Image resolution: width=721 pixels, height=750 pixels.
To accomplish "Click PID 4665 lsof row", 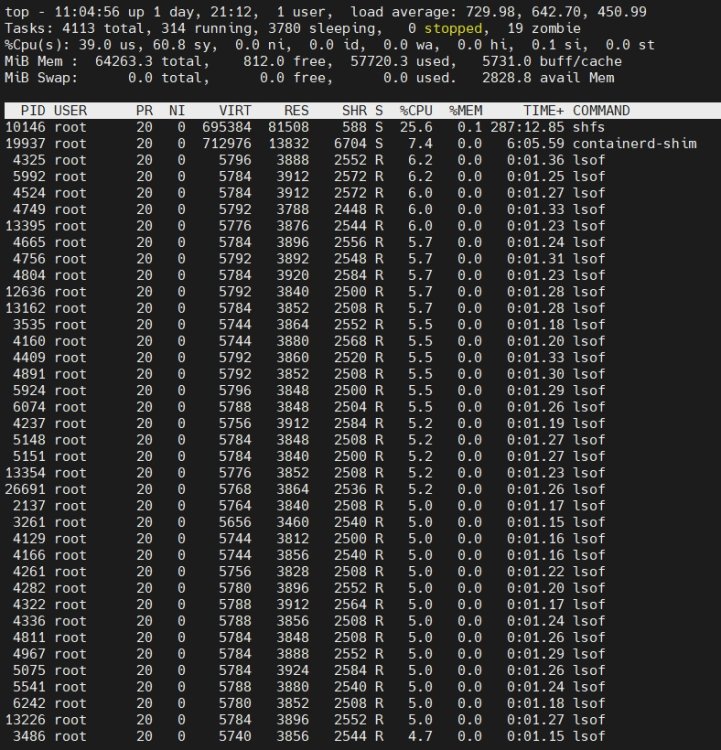I will pyautogui.click(x=305, y=243).
